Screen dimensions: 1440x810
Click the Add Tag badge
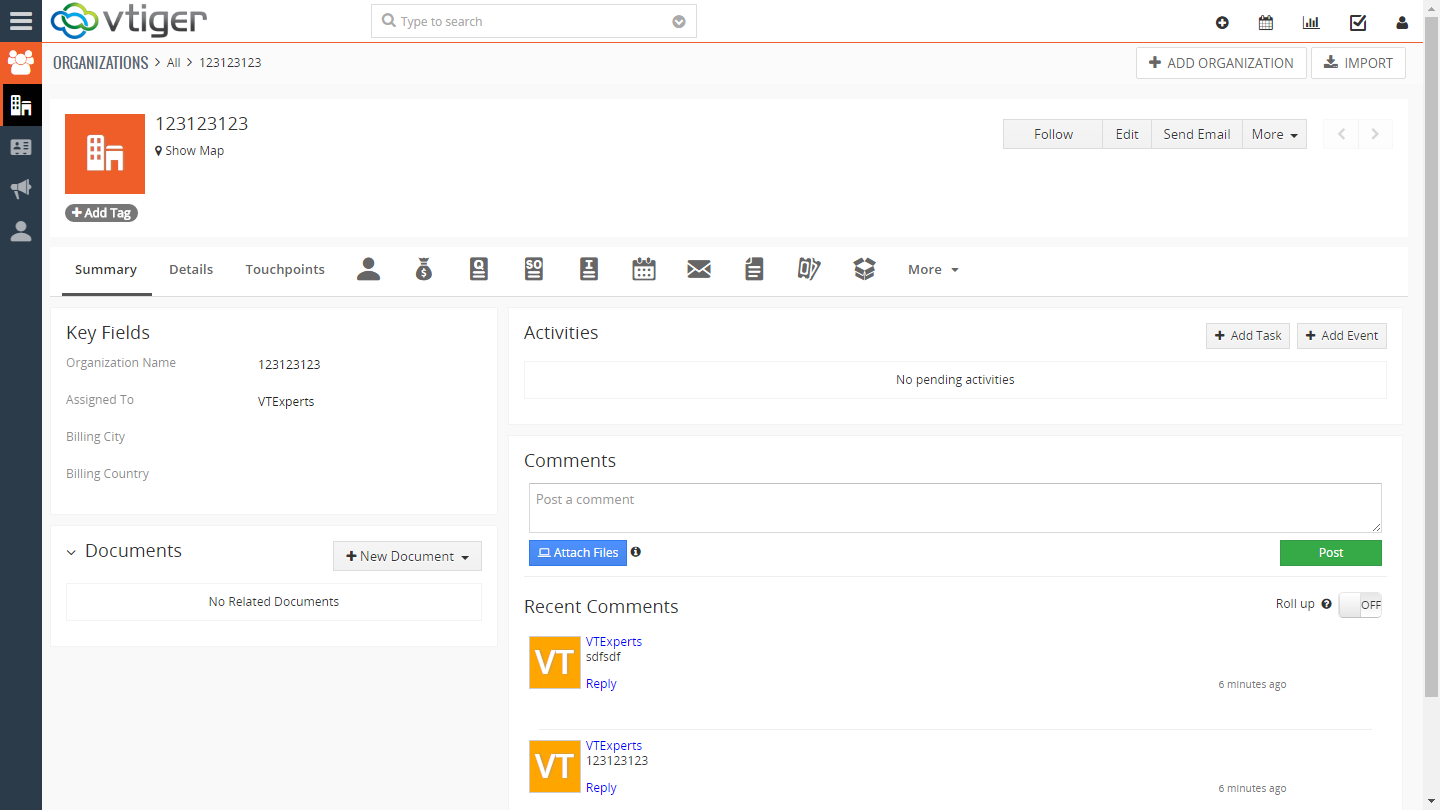point(101,213)
